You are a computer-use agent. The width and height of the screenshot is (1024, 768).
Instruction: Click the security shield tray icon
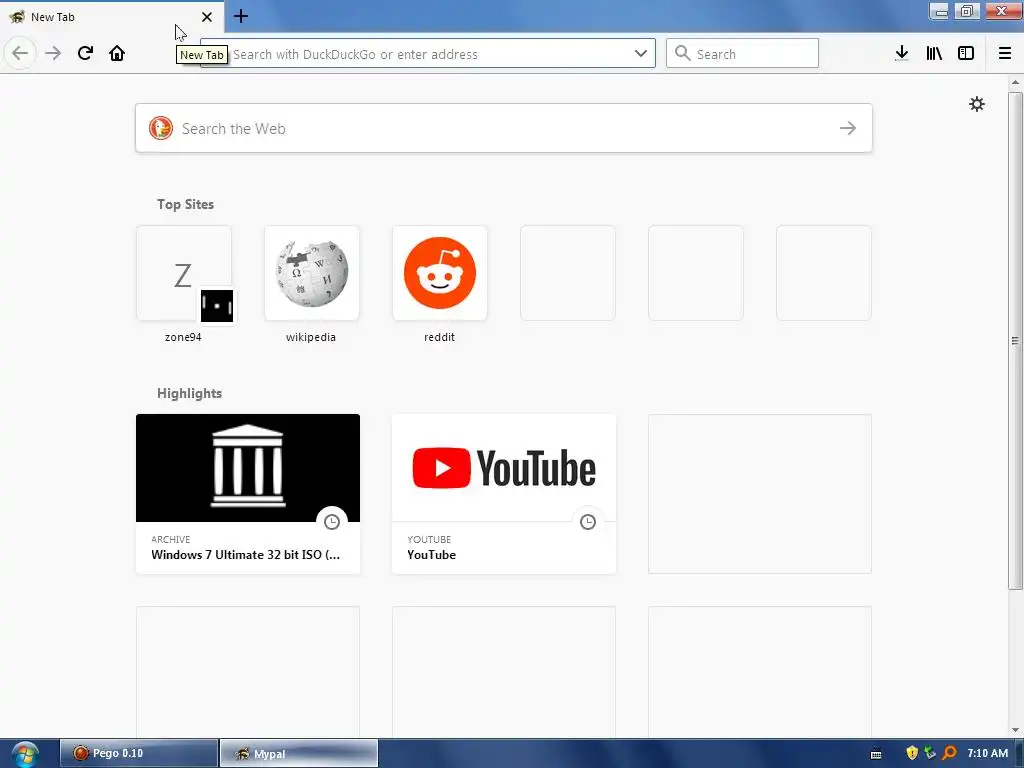912,753
